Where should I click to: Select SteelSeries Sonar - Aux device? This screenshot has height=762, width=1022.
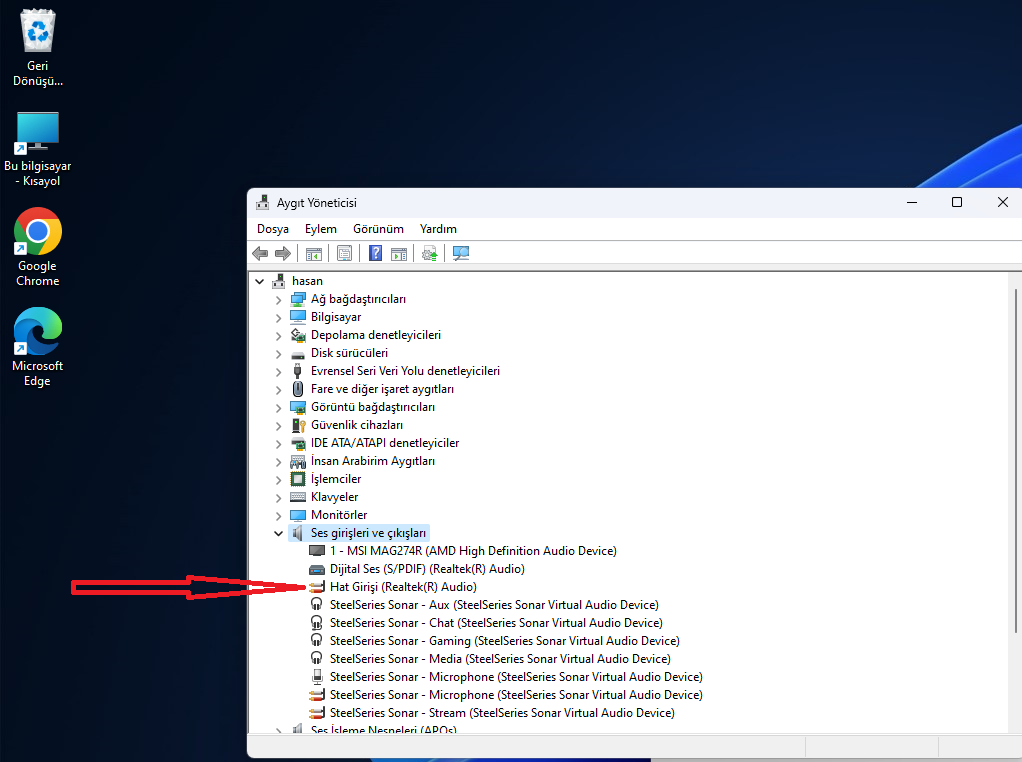click(x=494, y=605)
